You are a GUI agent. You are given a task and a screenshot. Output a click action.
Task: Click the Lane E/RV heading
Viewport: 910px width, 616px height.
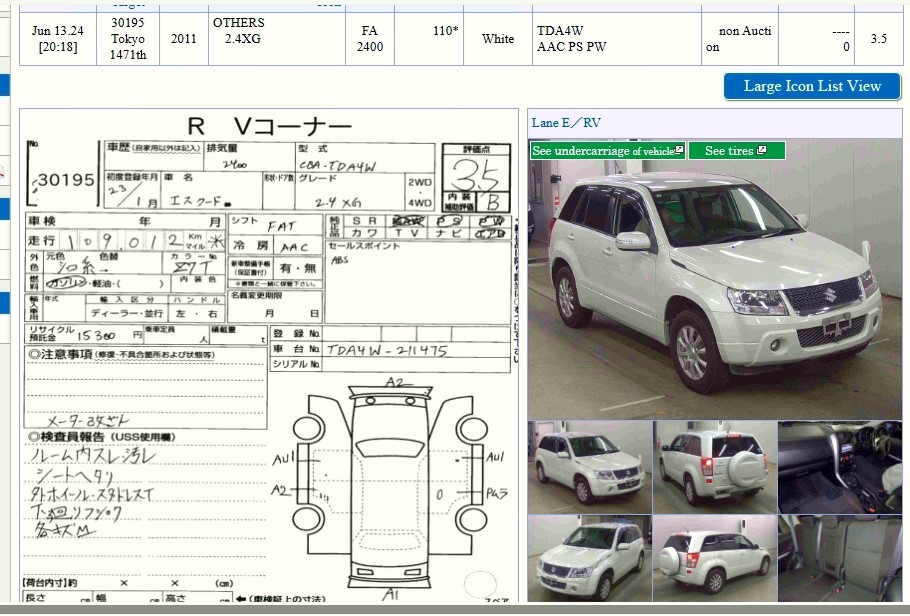pos(566,123)
